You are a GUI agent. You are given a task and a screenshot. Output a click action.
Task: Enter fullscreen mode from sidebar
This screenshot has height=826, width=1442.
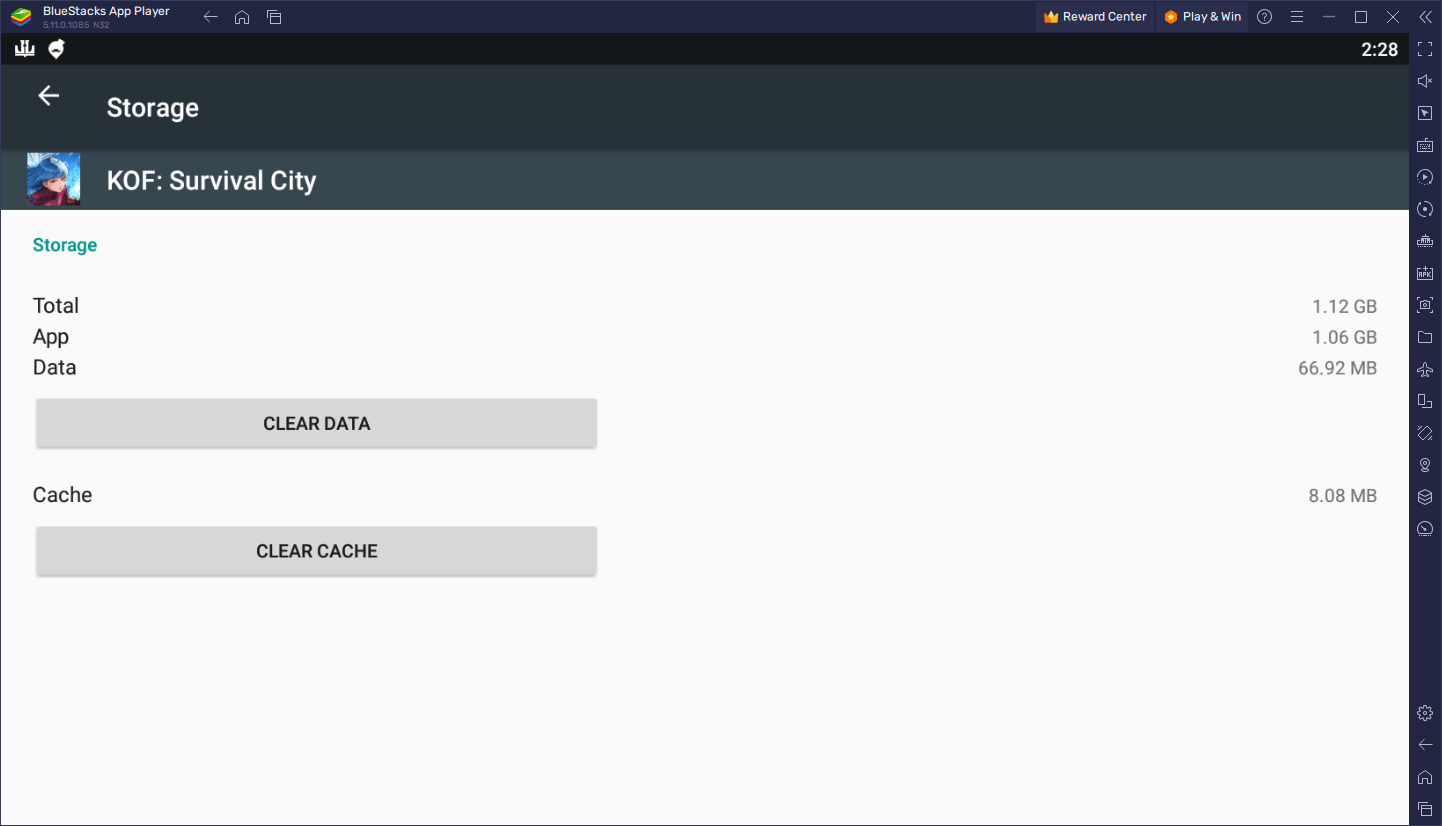1425,49
